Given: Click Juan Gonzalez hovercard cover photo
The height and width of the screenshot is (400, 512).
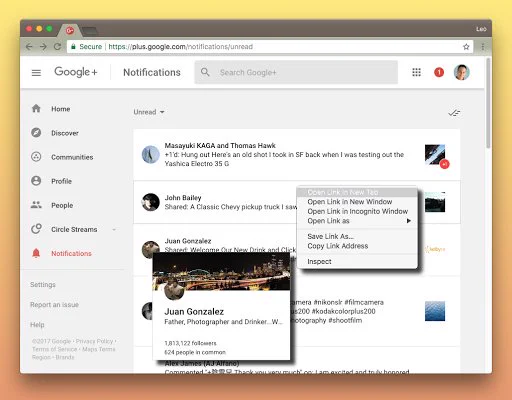Looking at the screenshot, I should (221, 271).
